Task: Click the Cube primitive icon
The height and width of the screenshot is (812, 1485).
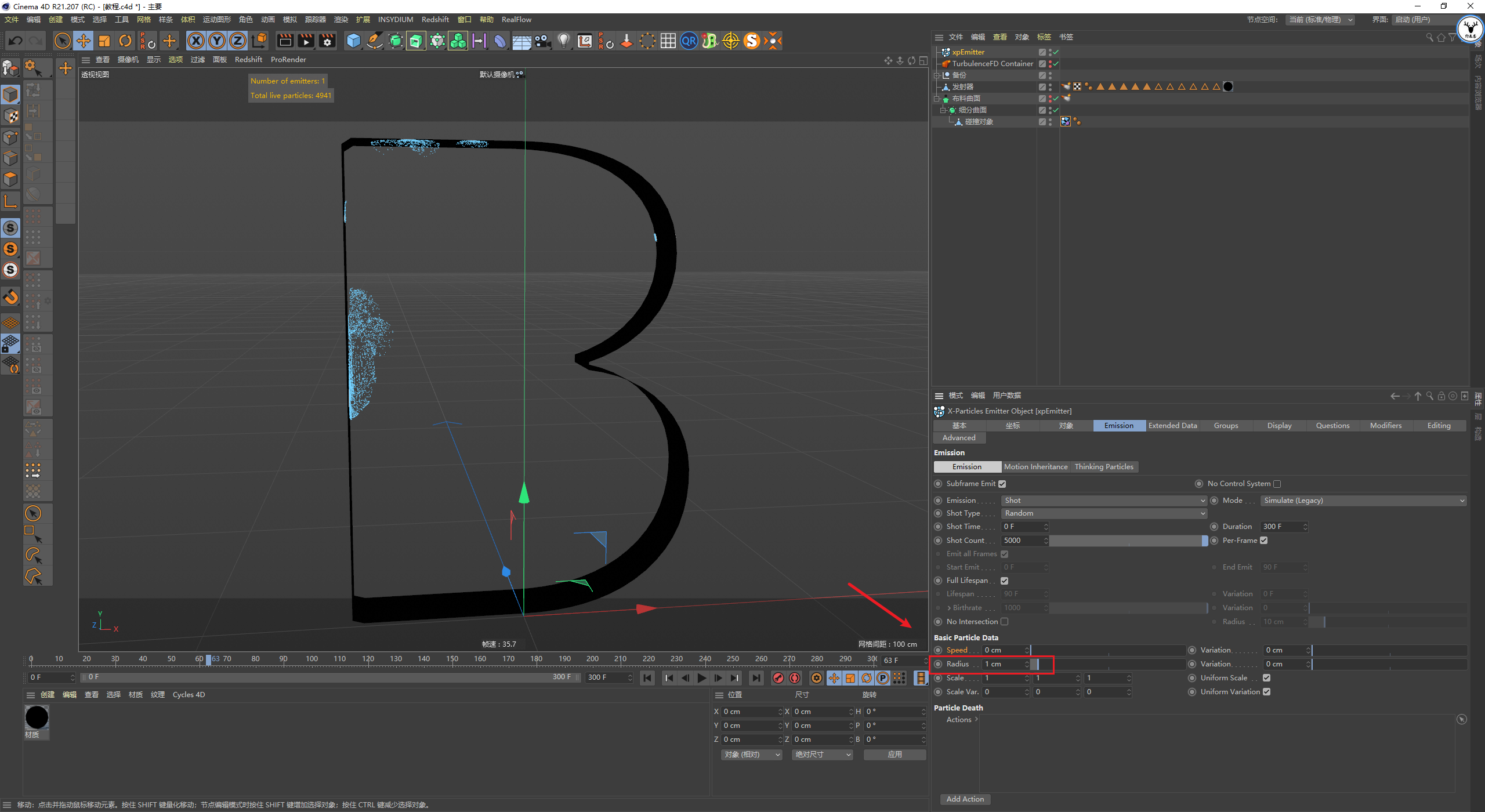Action: click(x=353, y=41)
